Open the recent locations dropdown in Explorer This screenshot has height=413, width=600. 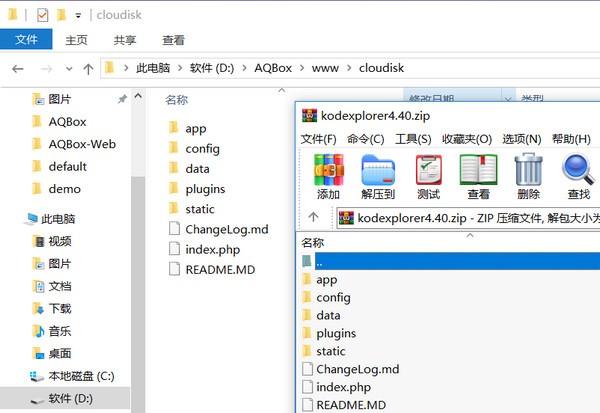pos(69,69)
